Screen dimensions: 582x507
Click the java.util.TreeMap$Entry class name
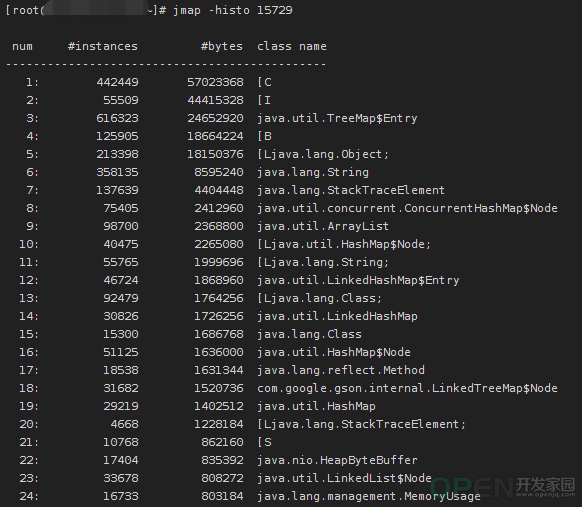(x=337, y=118)
